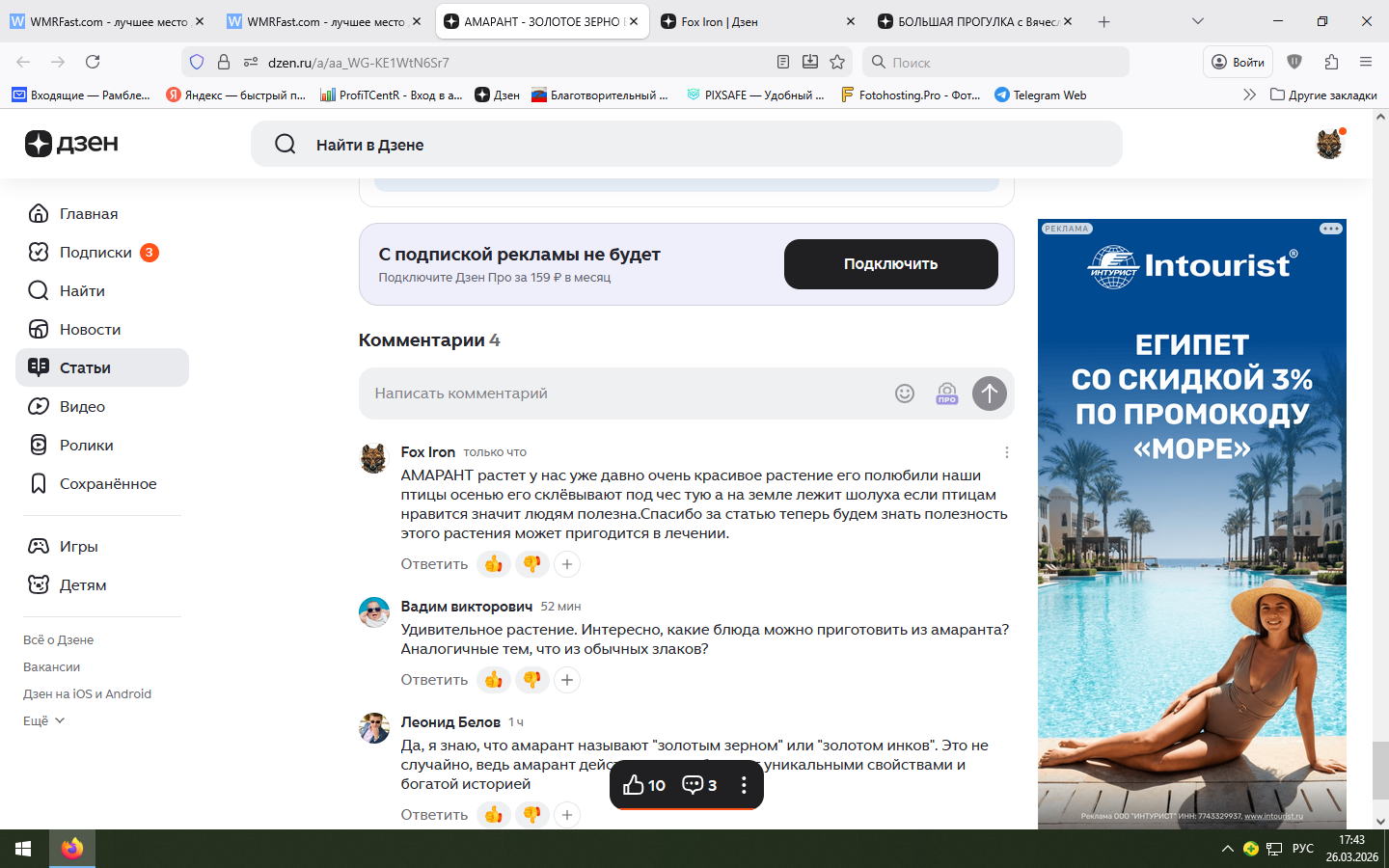Click Дзен на iOS и Android link
Image resolution: width=1389 pixels, height=868 pixels.
(87, 693)
